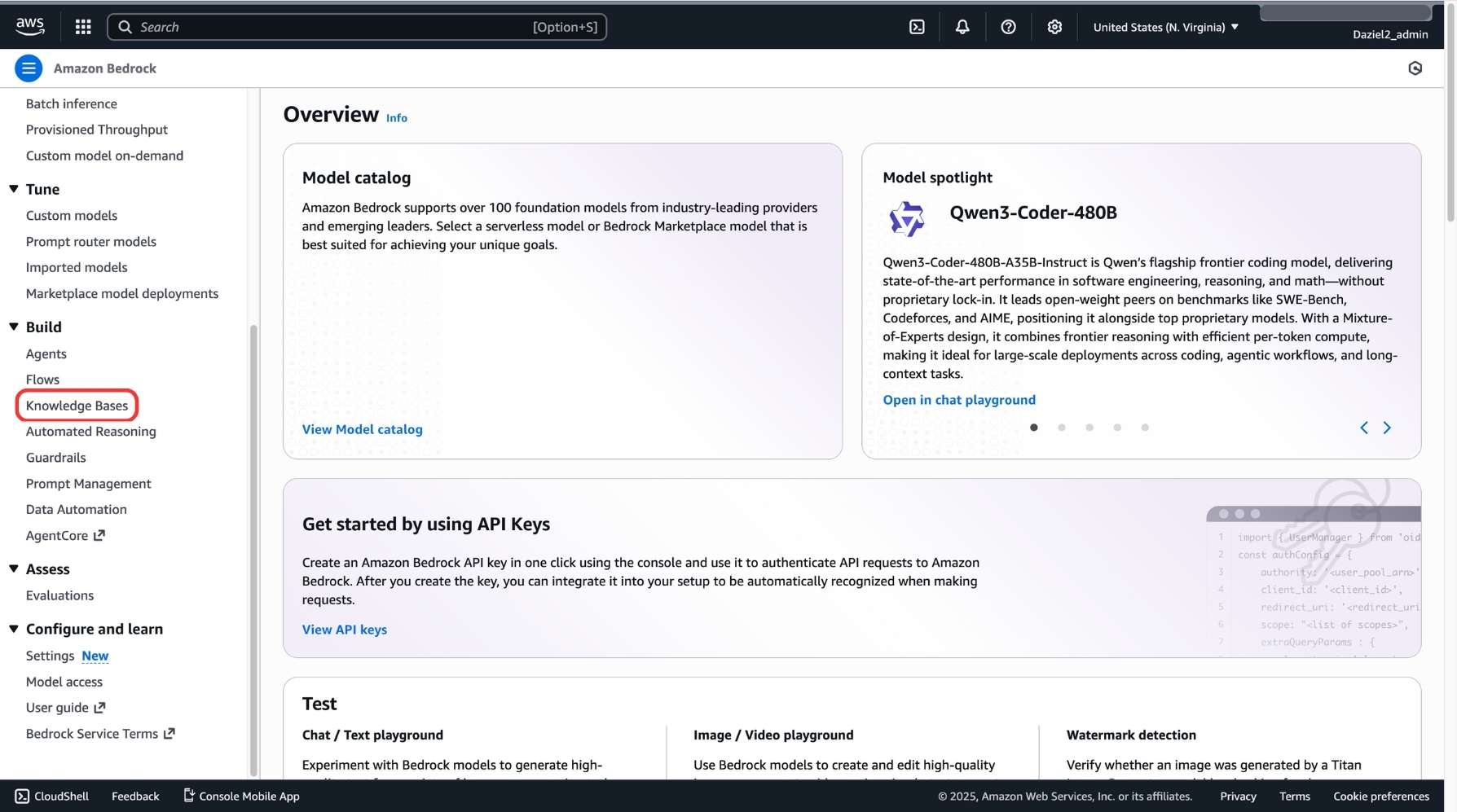Viewport: 1457px width, 812px height.
Task: Click the View Model catalog link
Action: [362, 429]
